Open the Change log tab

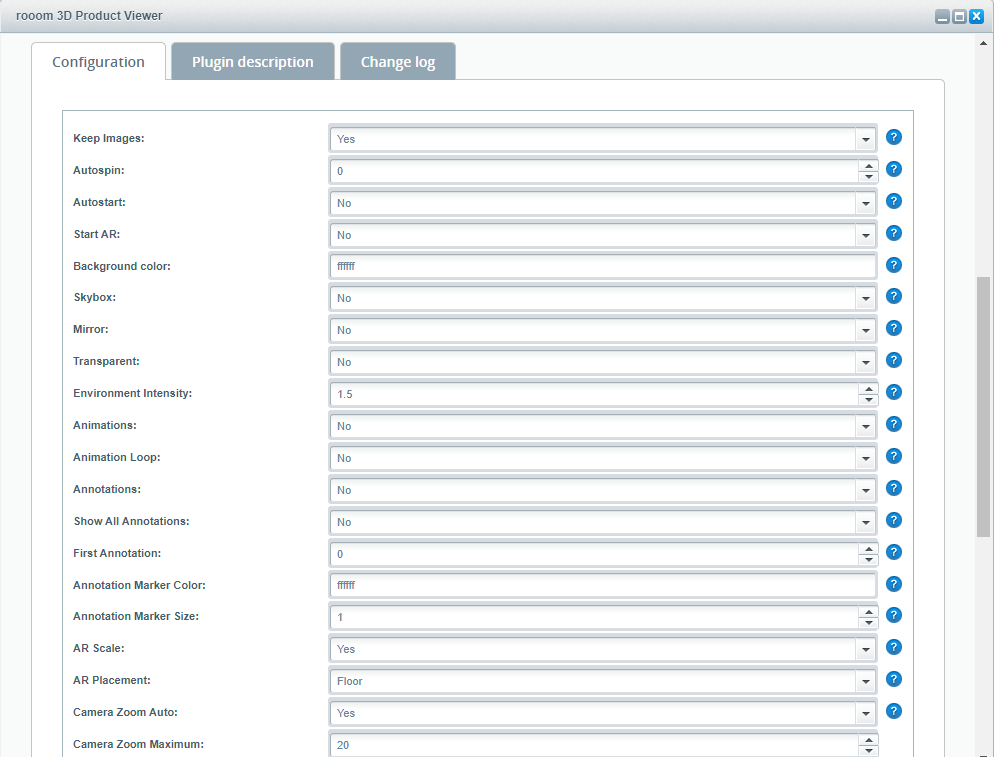[397, 62]
